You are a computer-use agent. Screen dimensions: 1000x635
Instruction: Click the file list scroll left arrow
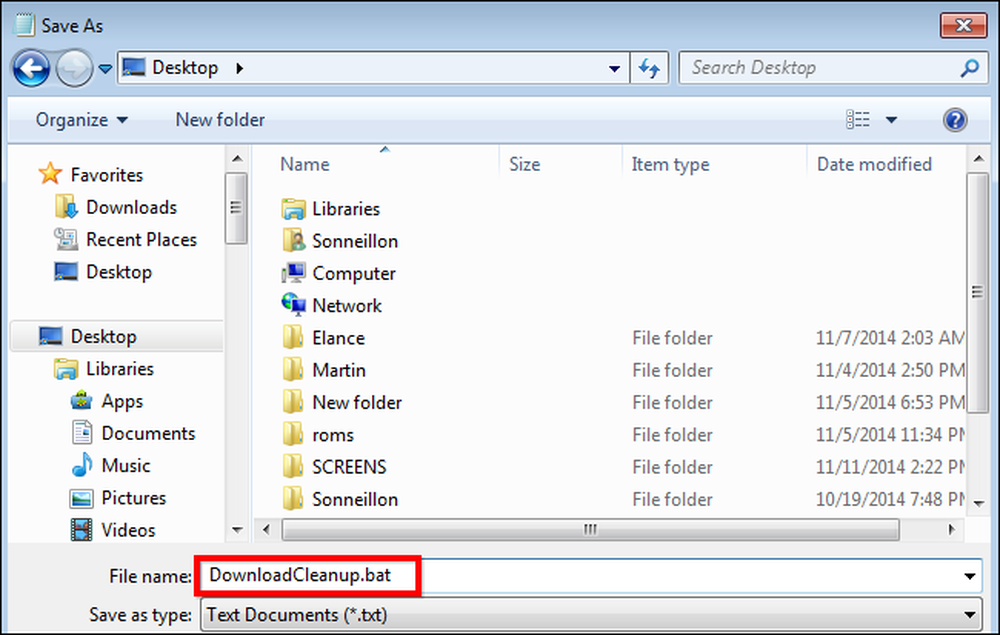[267, 530]
